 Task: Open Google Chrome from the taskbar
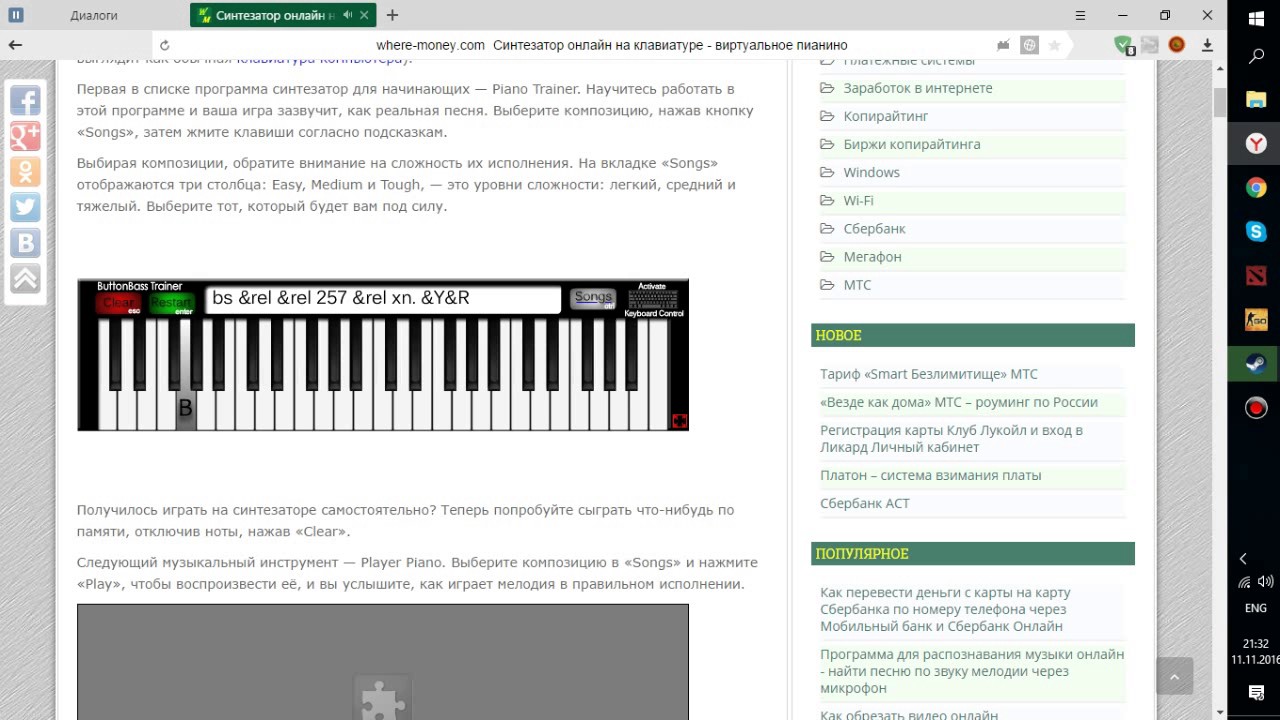click(x=1256, y=187)
